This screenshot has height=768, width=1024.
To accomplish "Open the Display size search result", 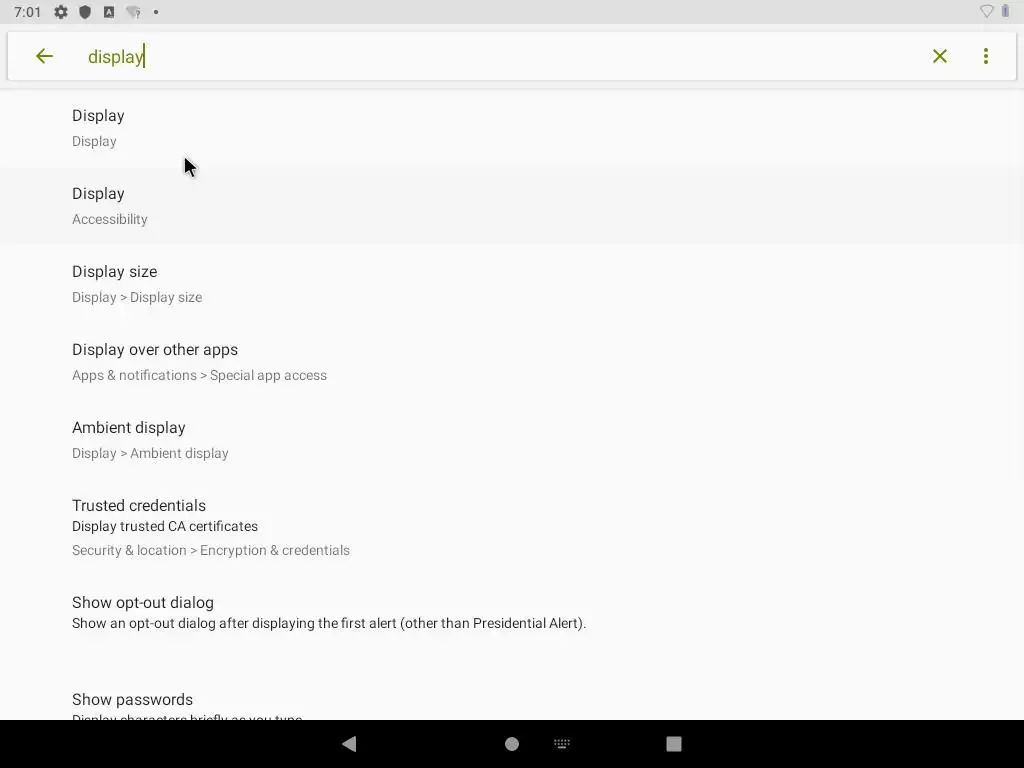I will [x=512, y=284].
